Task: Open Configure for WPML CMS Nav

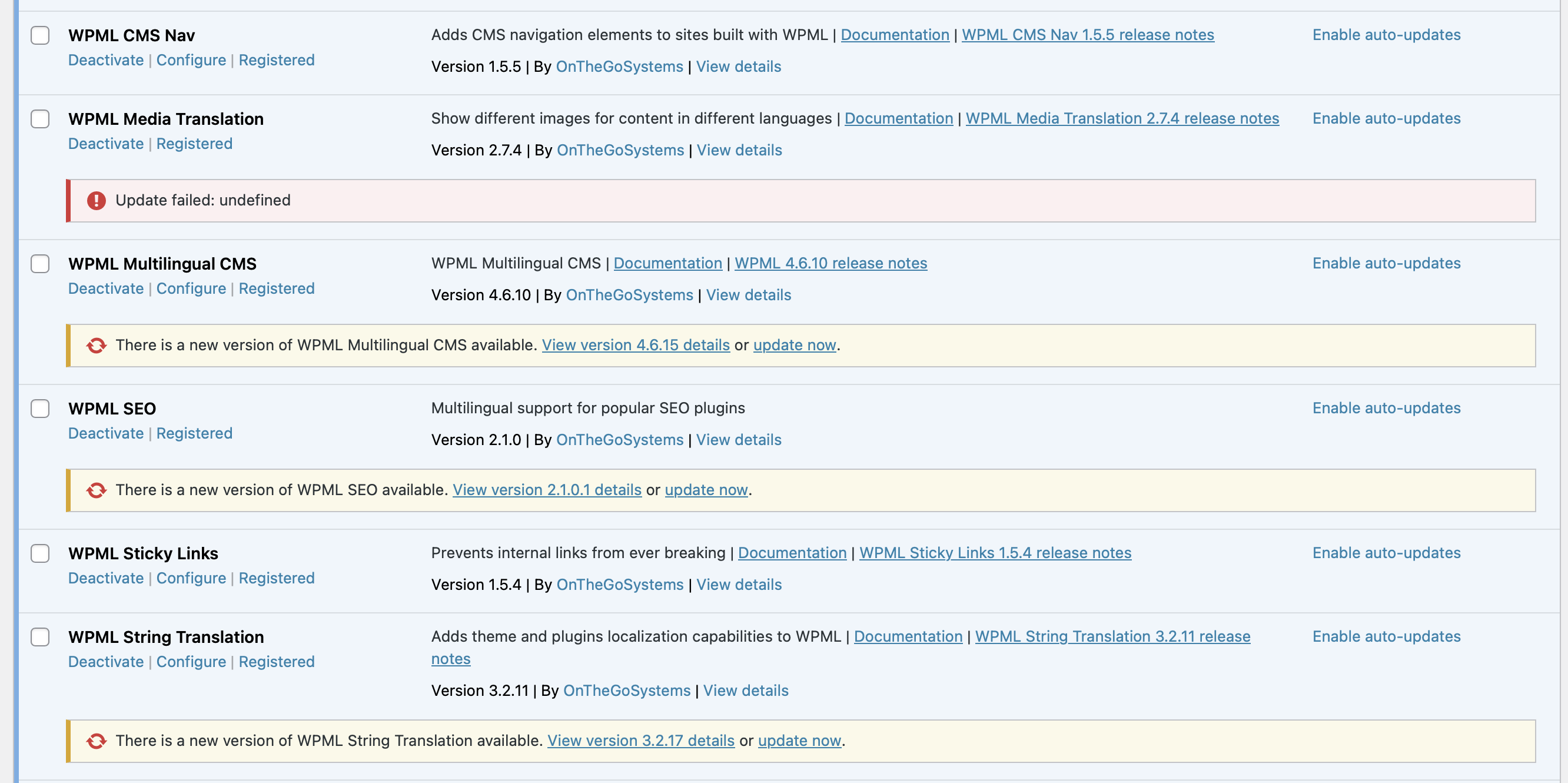Action: tap(191, 59)
